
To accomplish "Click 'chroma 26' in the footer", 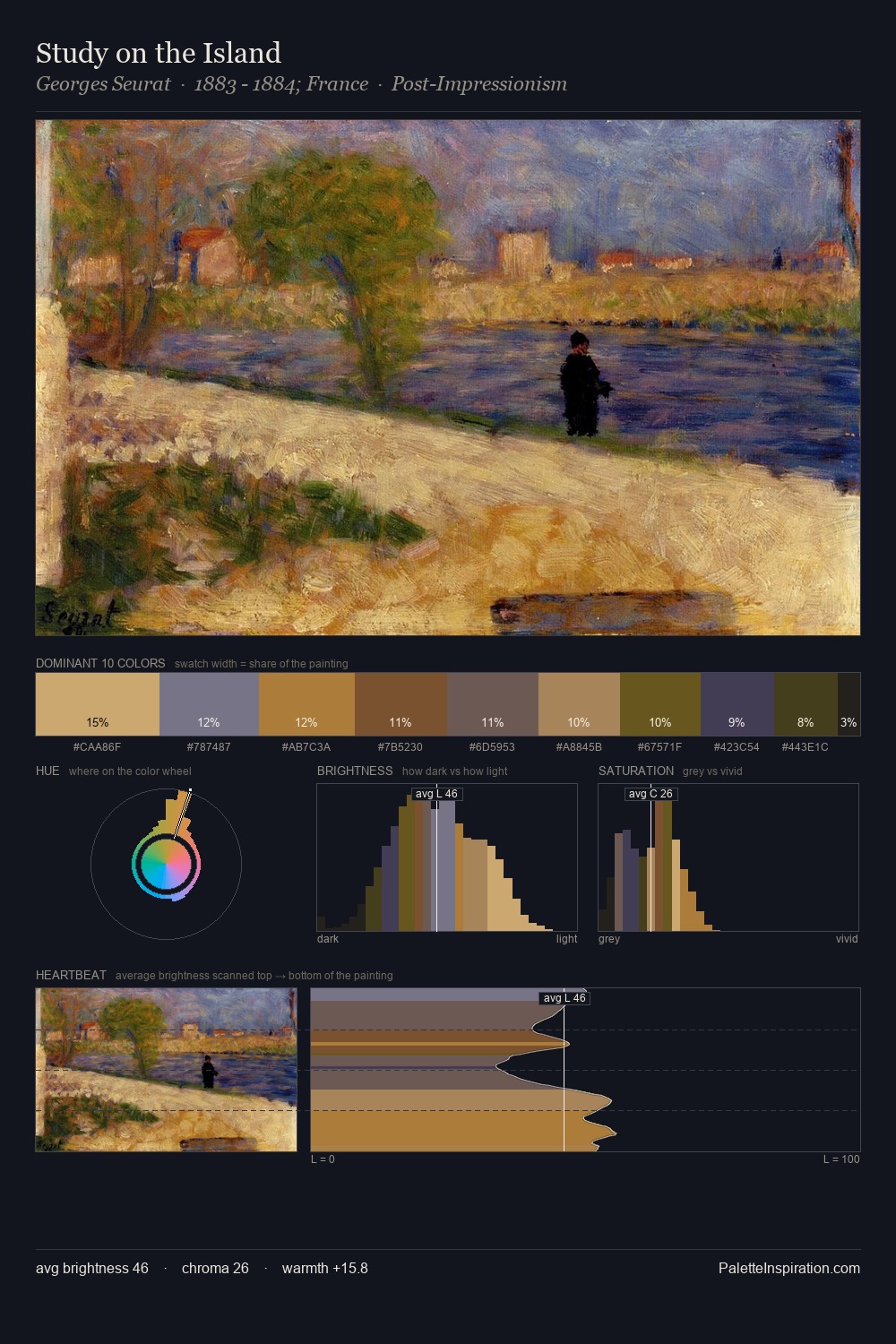I will pos(215,1268).
